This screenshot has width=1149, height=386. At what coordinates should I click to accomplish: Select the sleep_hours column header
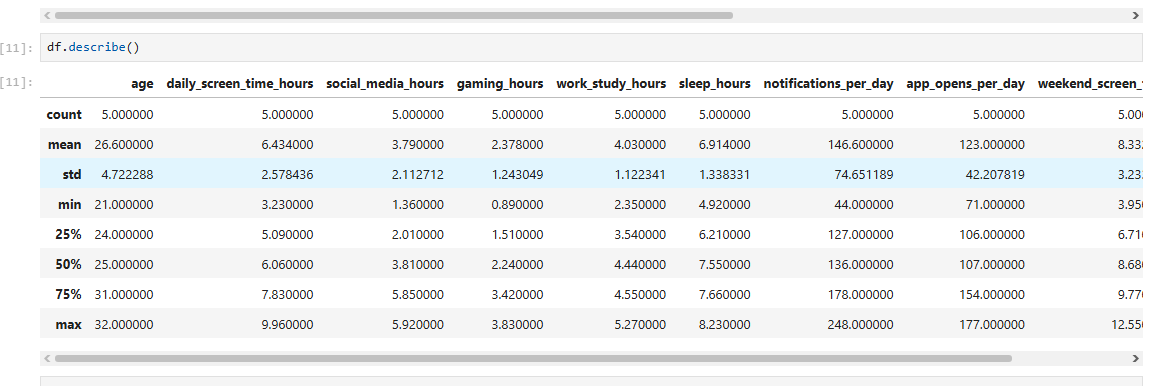pyautogui.click(x=714, y=84)
